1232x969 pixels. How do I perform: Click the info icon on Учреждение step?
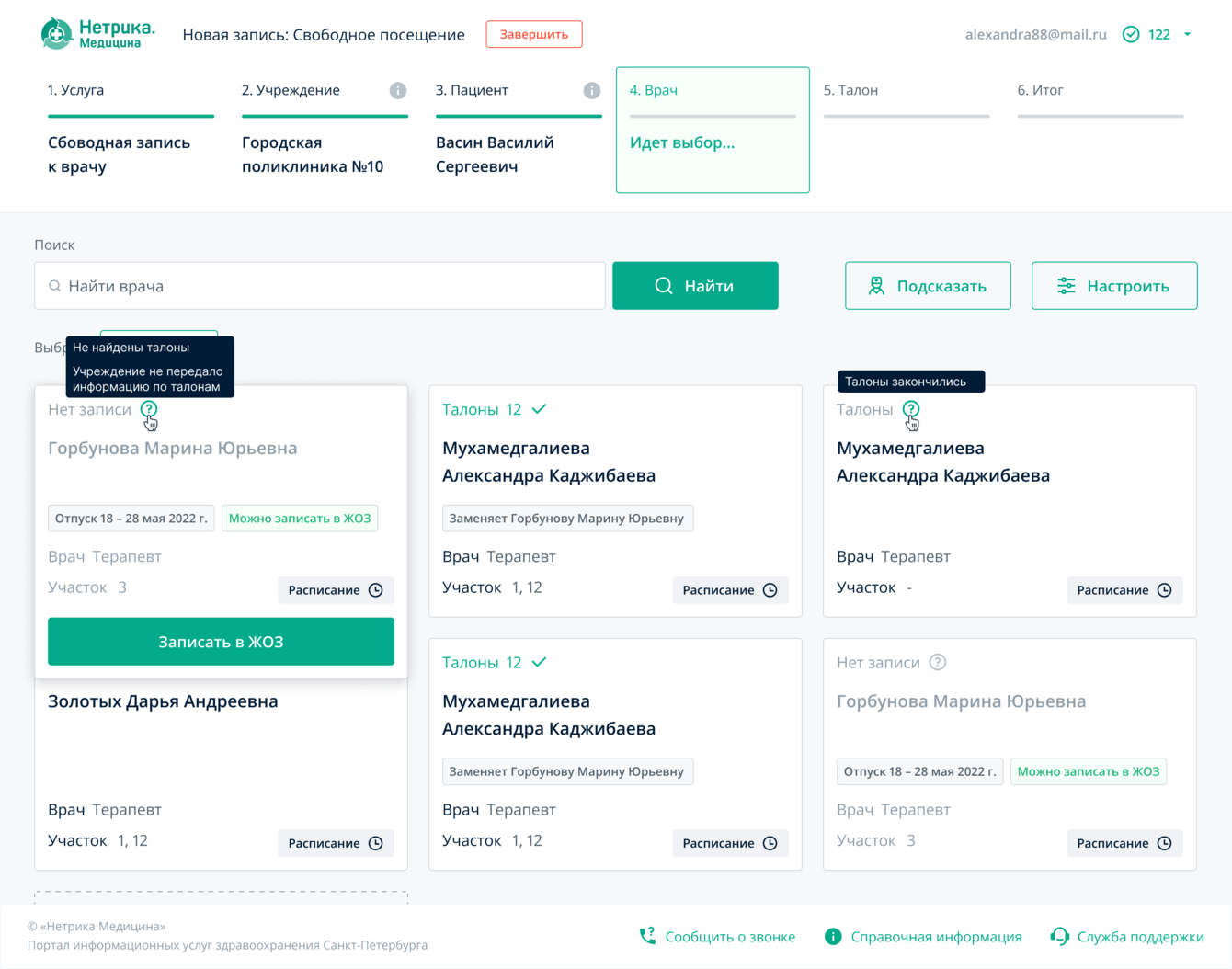coord(398,90)
